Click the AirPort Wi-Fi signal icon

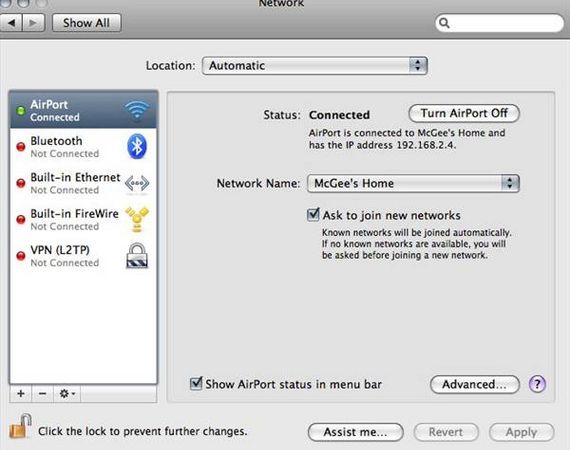[x=137, y=110]
